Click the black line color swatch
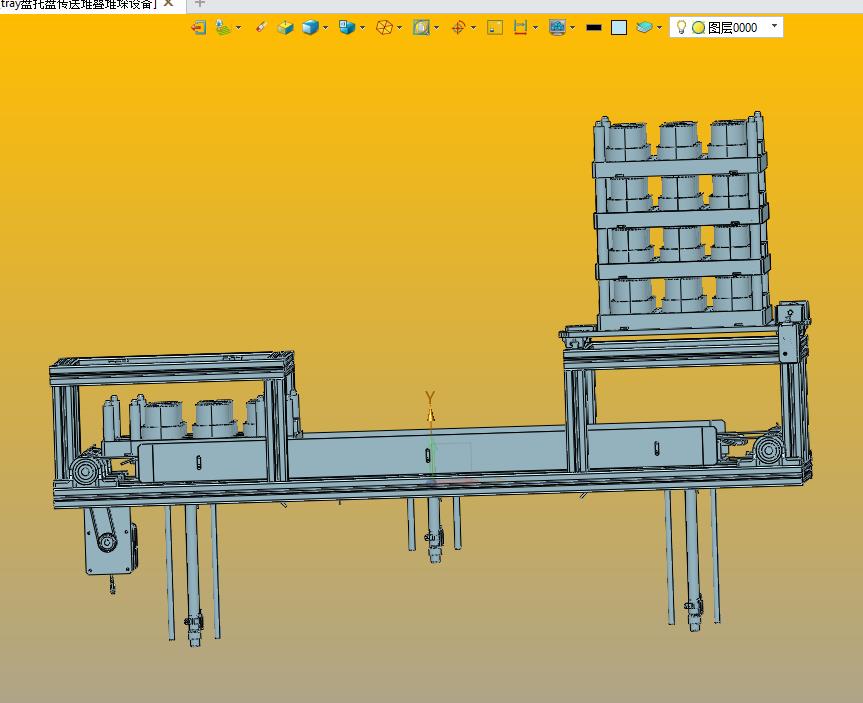This screenshot has width=863, height=703. pyautogui.click(x=593, y=28)
